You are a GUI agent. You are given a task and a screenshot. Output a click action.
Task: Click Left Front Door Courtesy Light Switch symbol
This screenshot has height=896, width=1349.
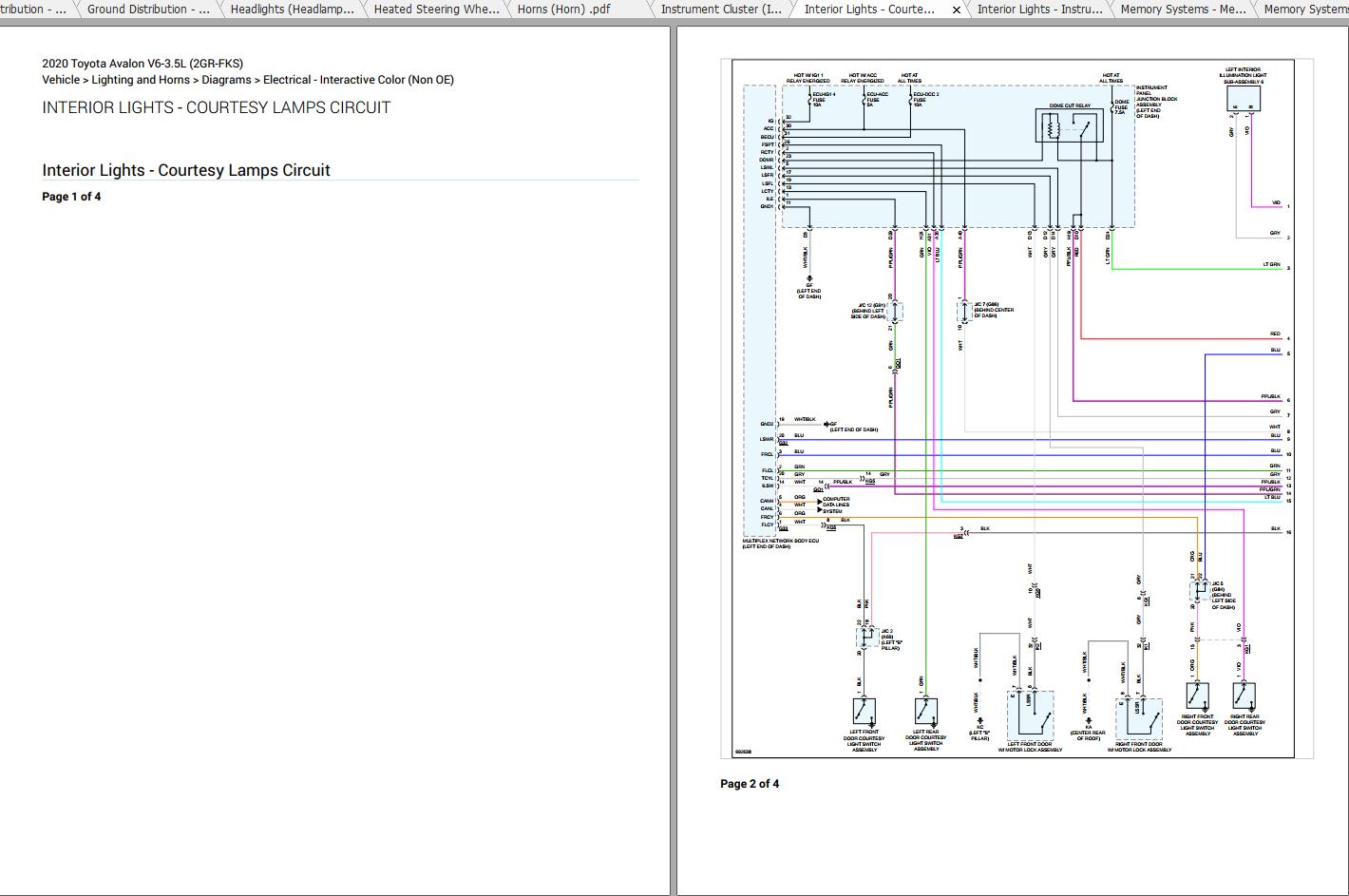click(864, 711)
